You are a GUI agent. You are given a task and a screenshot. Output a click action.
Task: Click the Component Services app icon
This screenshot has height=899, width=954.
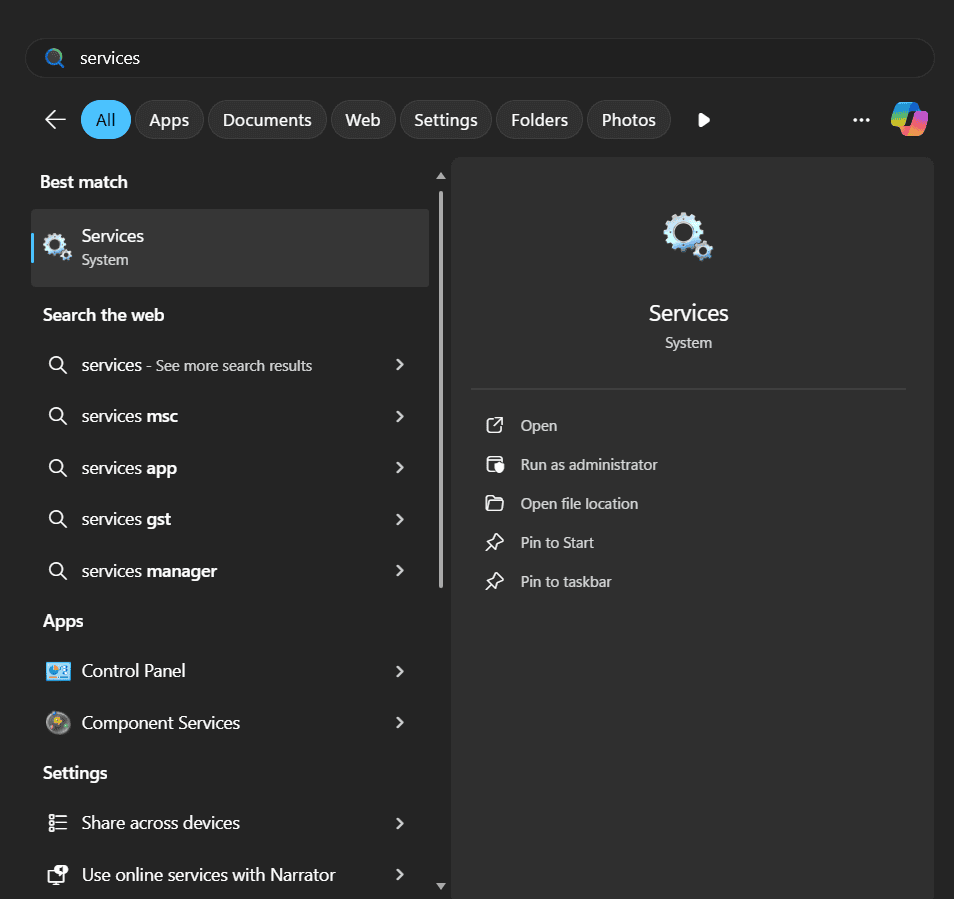(58, 723)
